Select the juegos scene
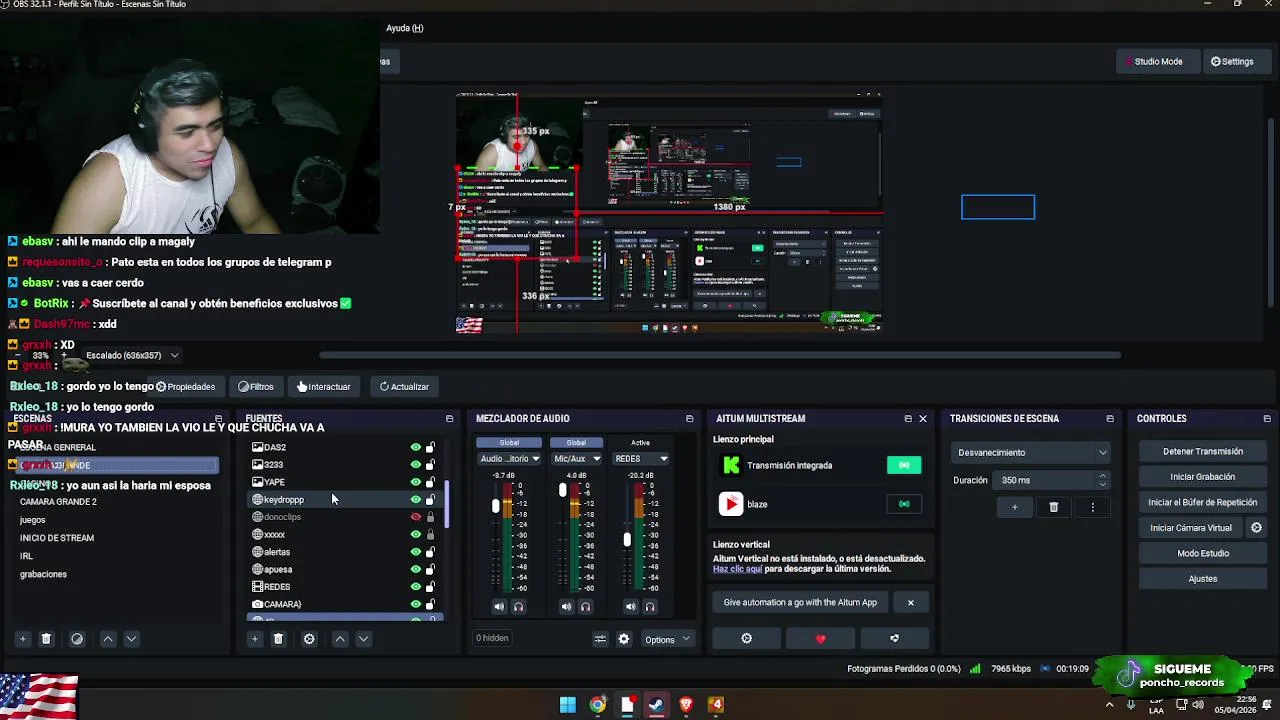 coord(33,520)
